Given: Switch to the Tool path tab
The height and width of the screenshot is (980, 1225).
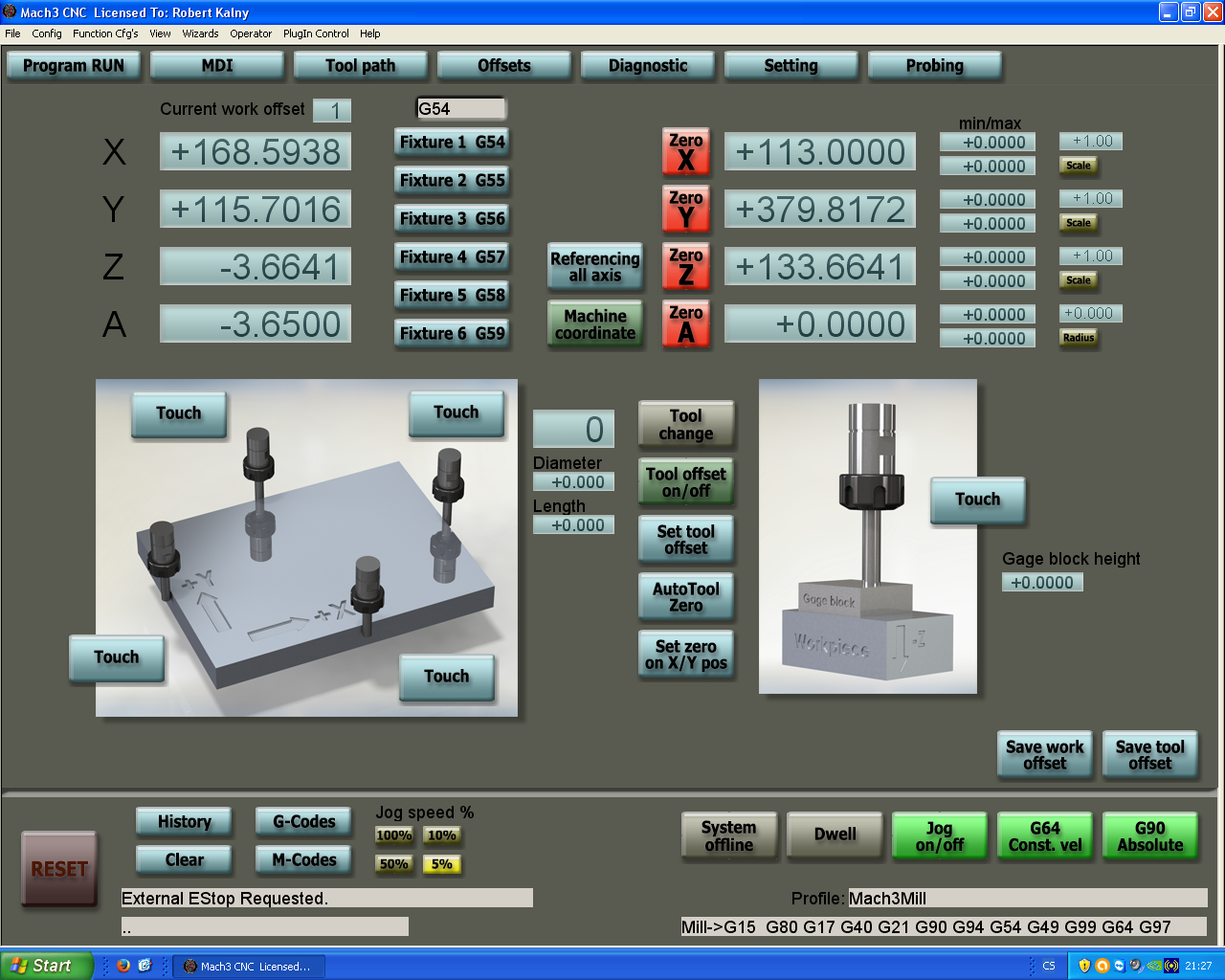Looking at the screenshot, I should (x=360, y=66).
